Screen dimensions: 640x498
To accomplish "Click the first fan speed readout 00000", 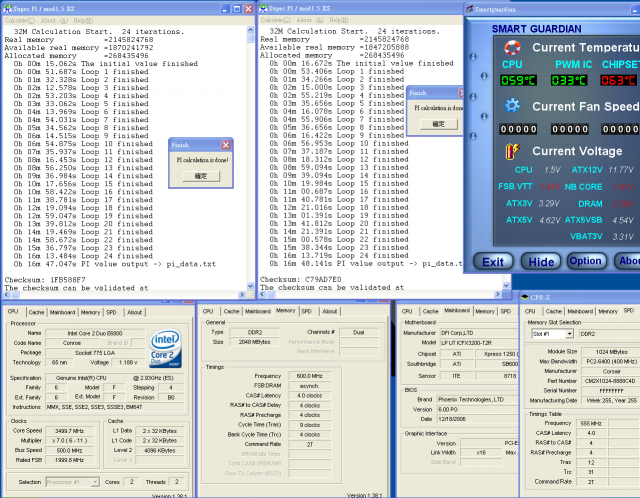I will click(x=519, y=129).
